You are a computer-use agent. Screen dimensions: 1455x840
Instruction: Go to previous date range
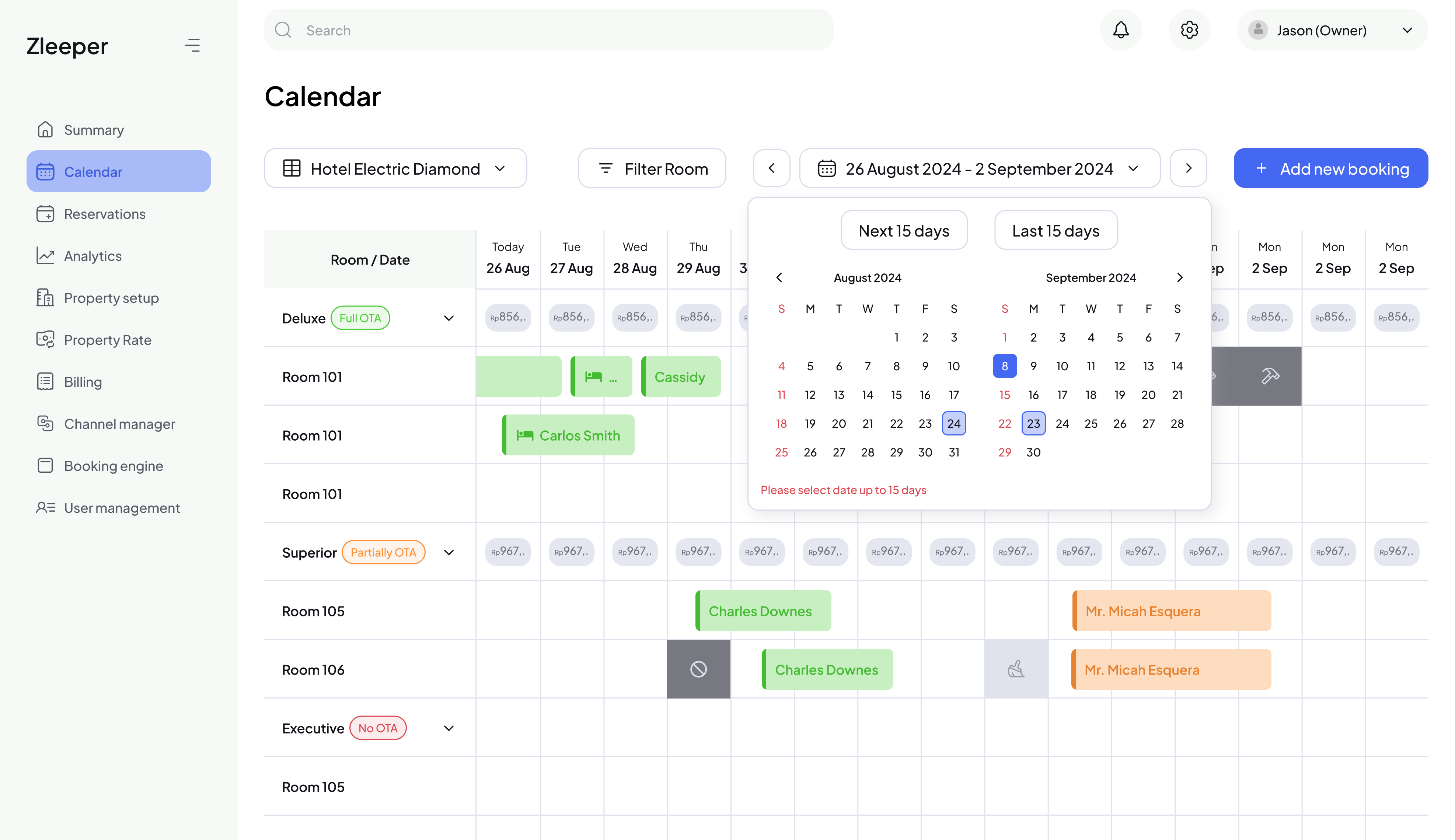(771, 168)
